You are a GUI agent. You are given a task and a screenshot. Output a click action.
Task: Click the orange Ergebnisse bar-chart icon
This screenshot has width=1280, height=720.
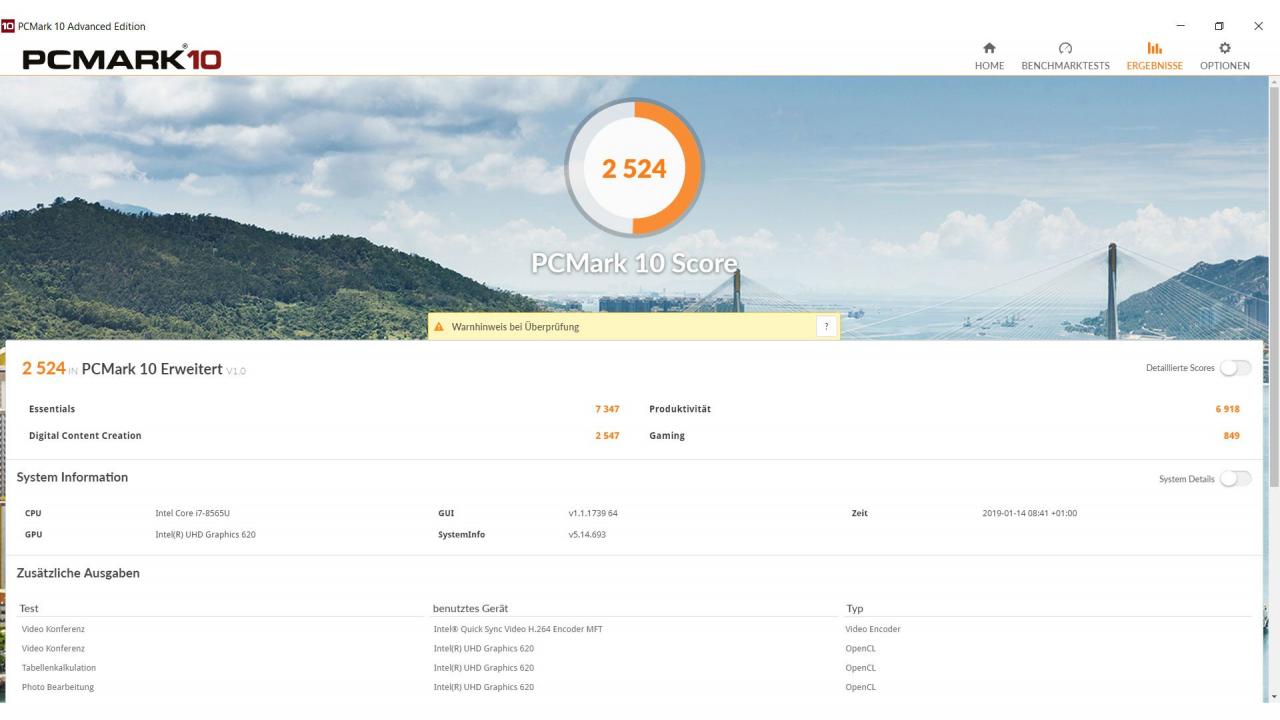click(1154, 47)
